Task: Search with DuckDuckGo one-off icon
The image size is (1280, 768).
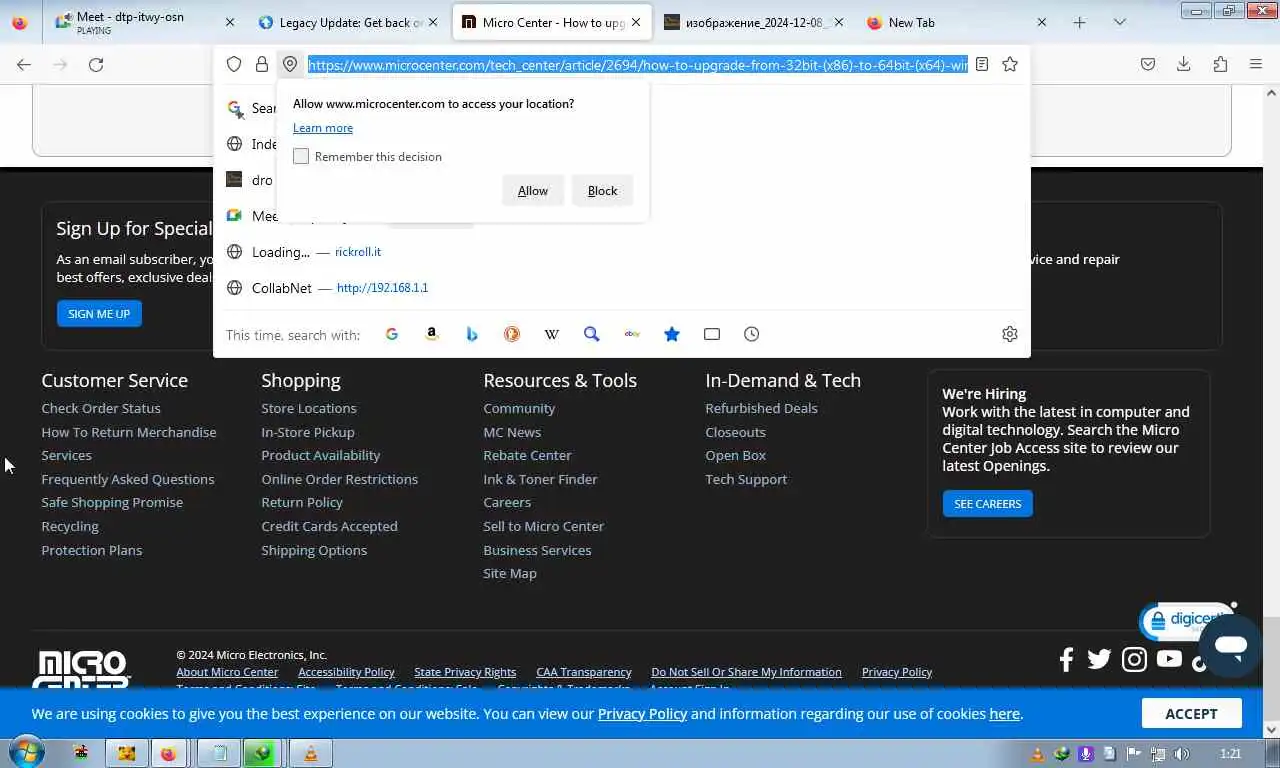Action: [x=512, y=334]
